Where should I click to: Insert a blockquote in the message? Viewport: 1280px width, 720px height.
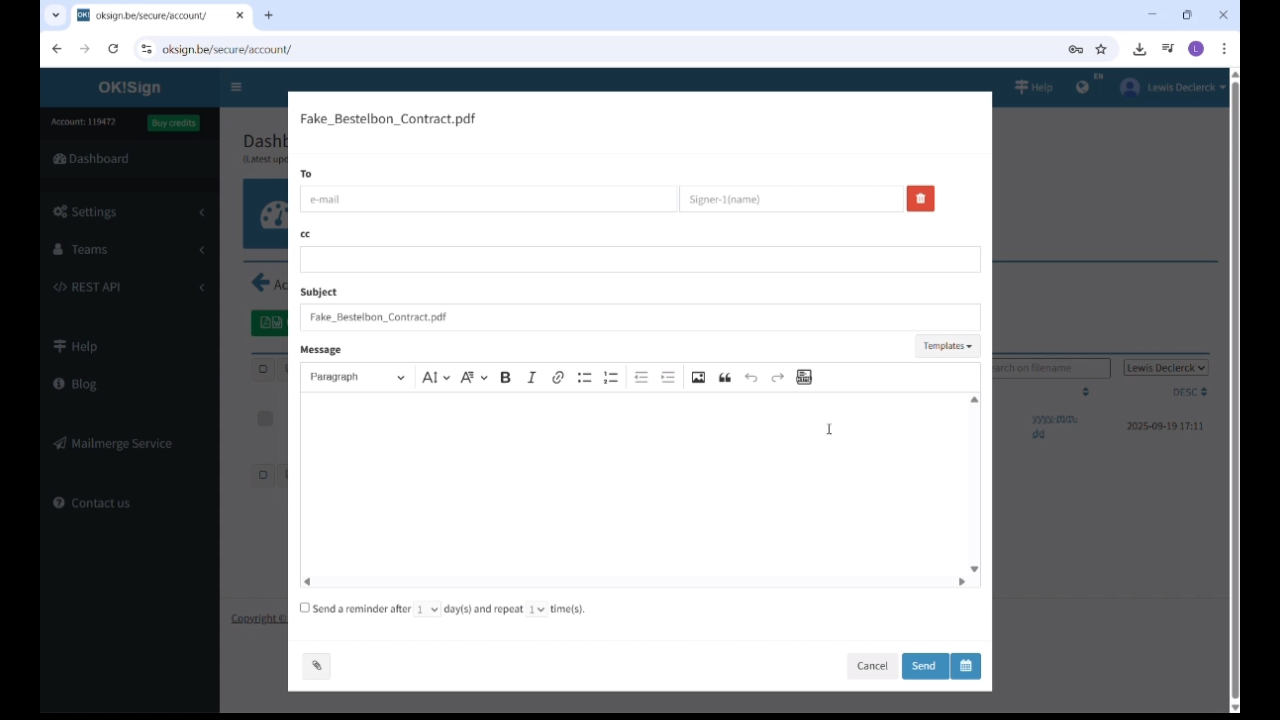click(x=724, y=377)
